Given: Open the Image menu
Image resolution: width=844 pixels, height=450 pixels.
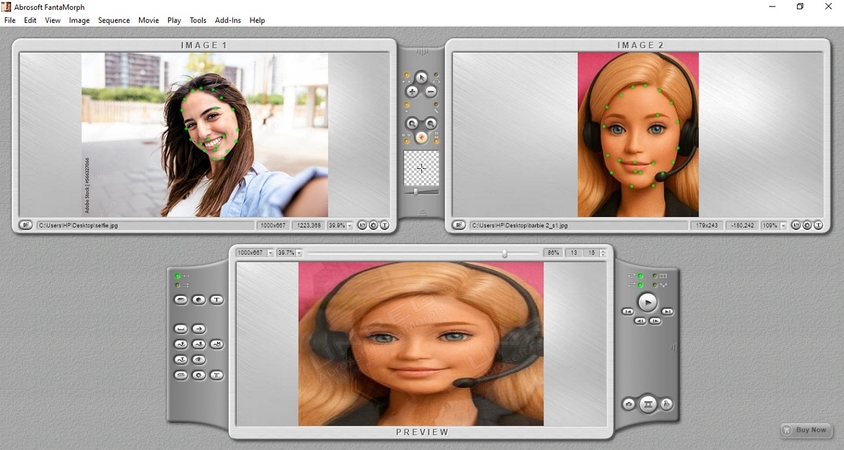Looking at the screenshot, I should point(79,20).
